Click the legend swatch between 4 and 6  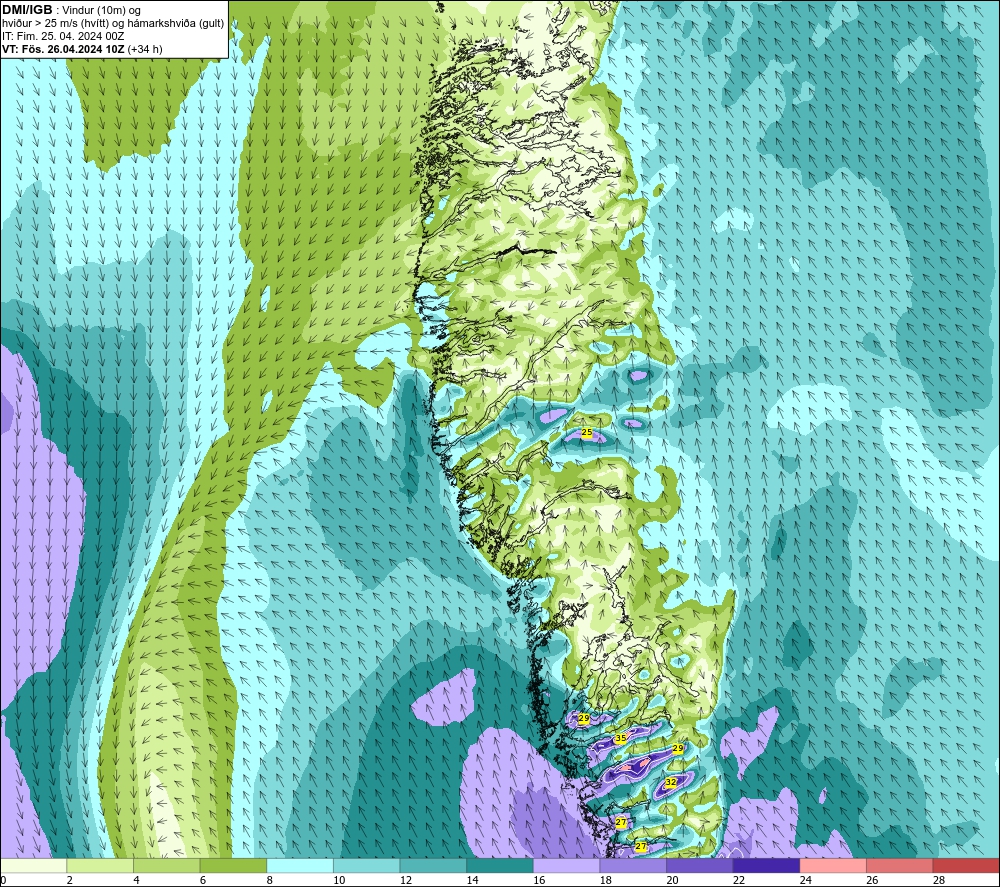(x=166, y=865)
